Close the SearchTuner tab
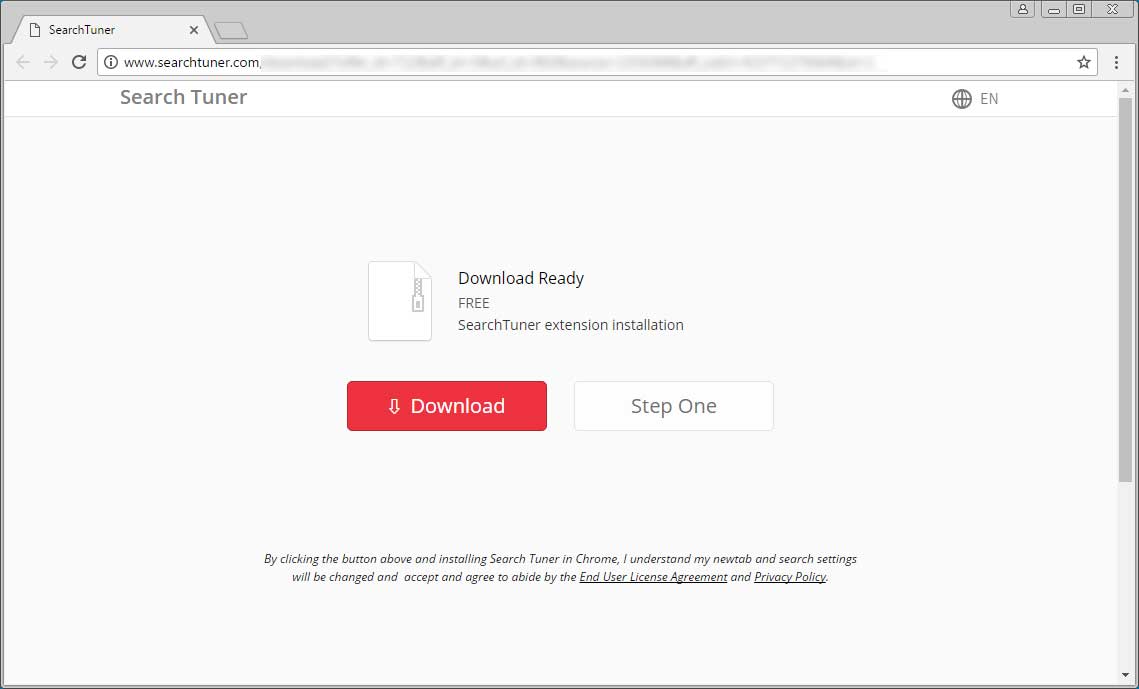 (x=193, y=29)
